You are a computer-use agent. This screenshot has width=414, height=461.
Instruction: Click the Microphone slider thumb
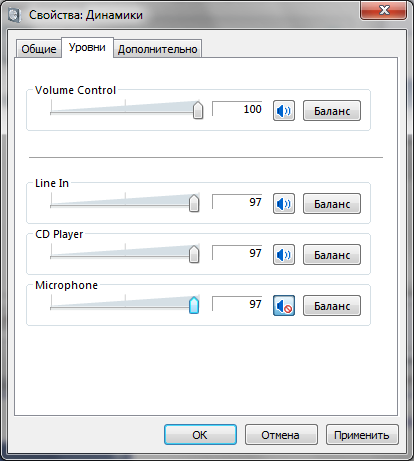pos(194,305)
